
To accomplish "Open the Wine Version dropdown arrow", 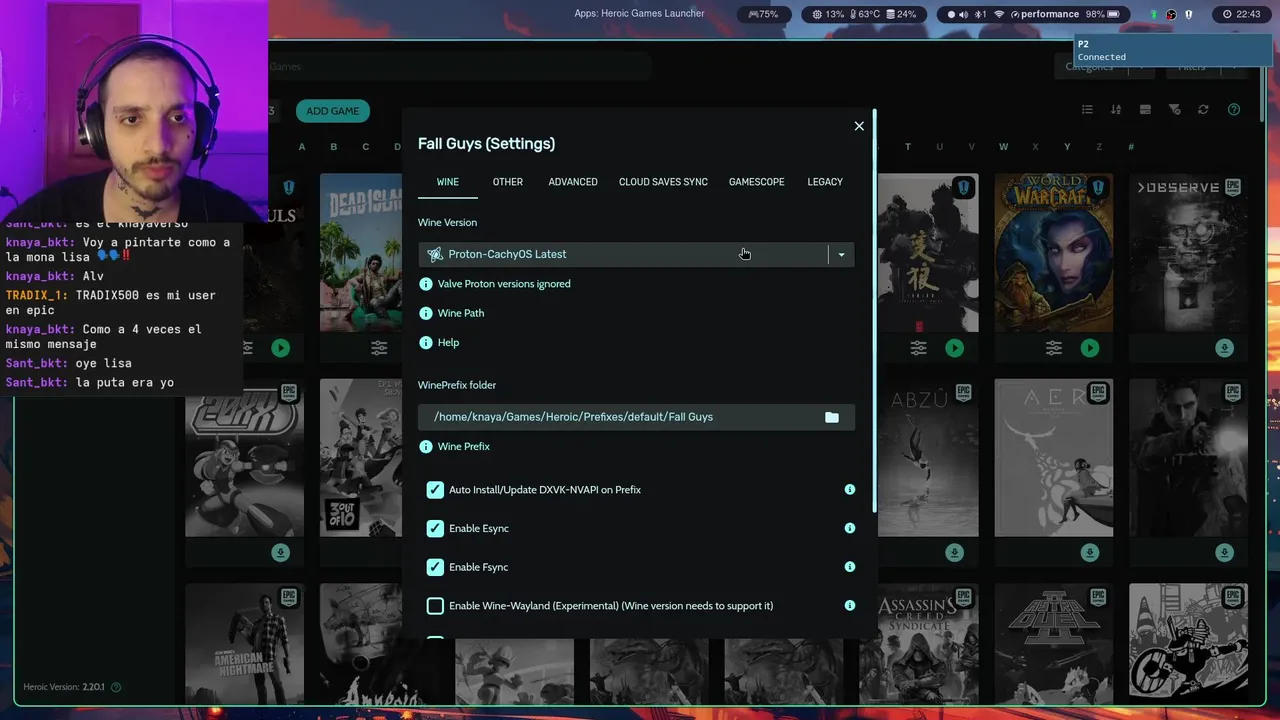I will pos(841,254).
